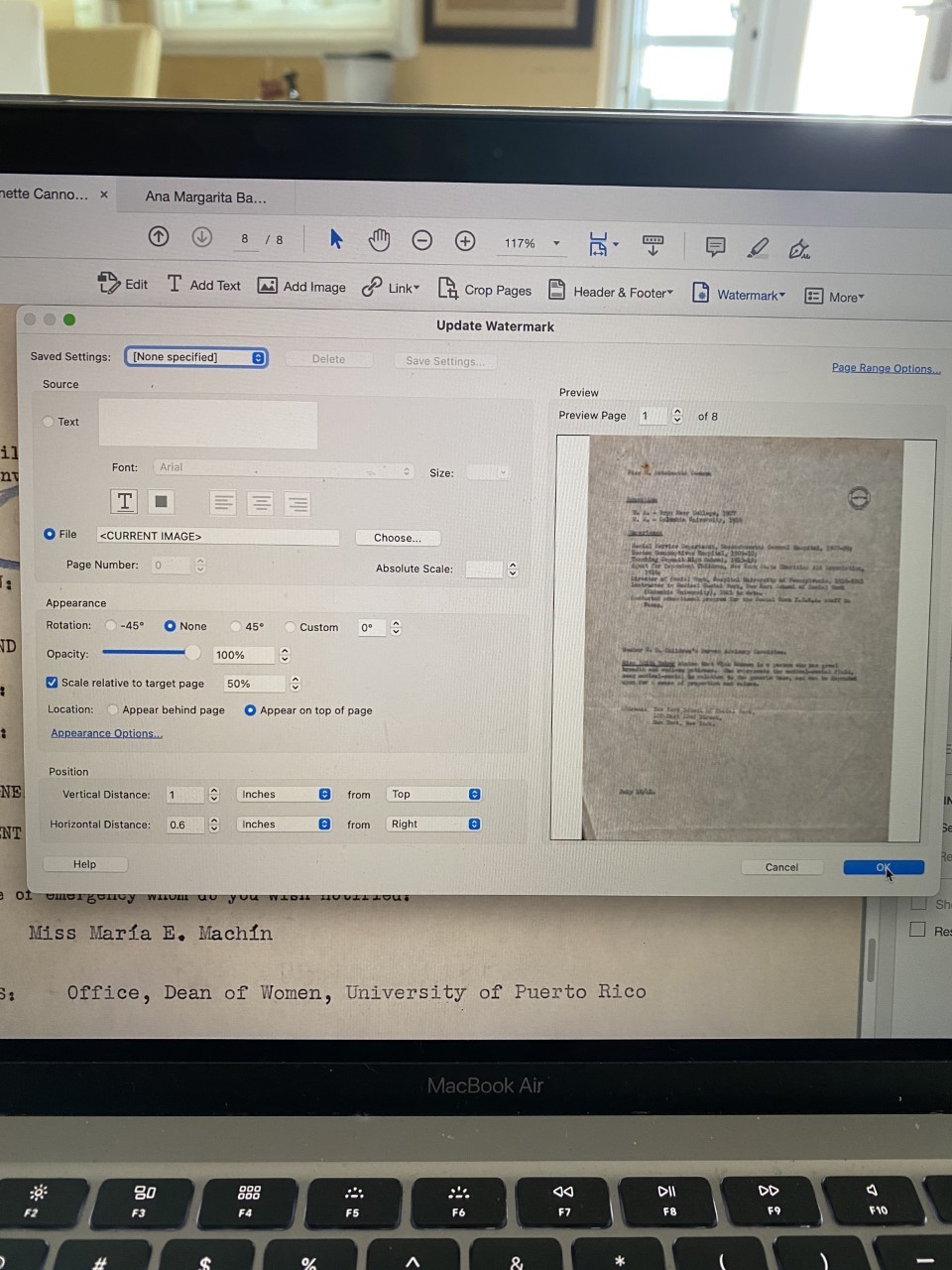
Task: Click the Crop Pages tool
Action: [x=485, y=290]
